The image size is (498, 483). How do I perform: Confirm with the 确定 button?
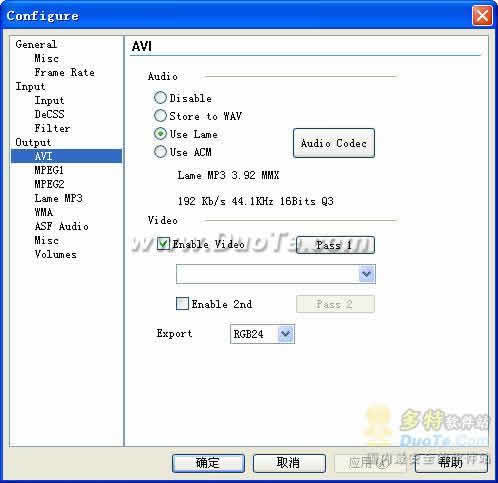click(x=208, y=463)
